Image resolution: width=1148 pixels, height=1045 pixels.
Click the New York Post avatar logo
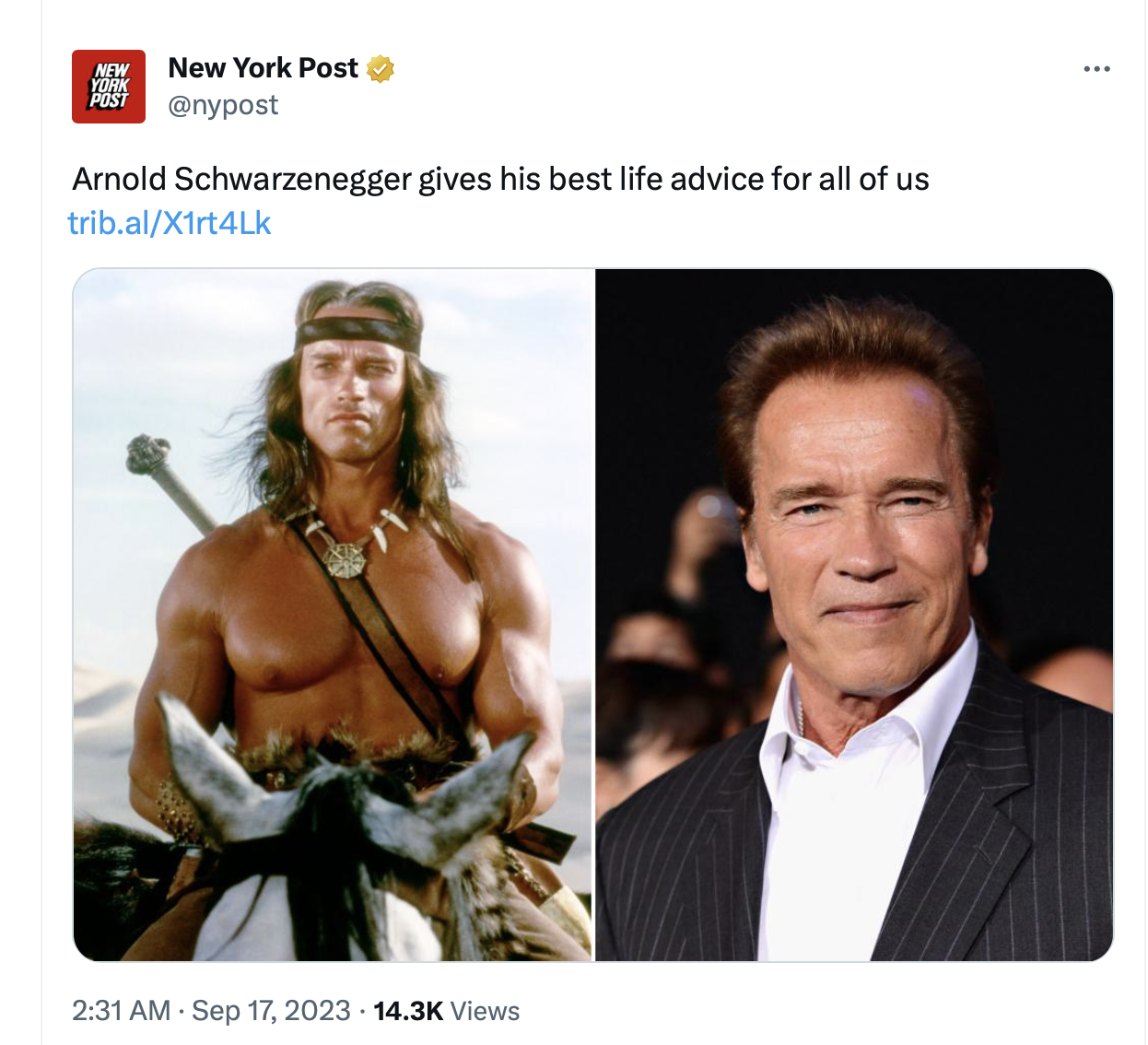pyautogui.click(x=109, y=87)
